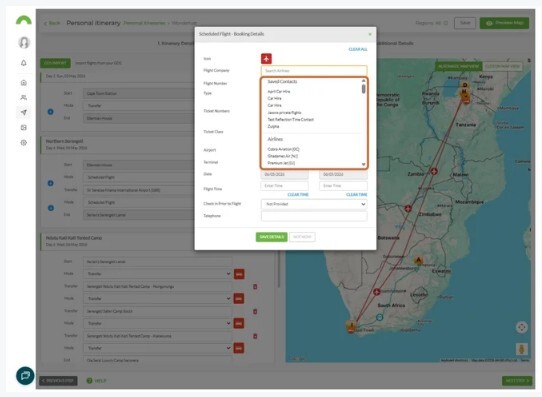542x397 pixels.
Task: Click the airline list scroll-down arrow
Action: pos(364,164)
